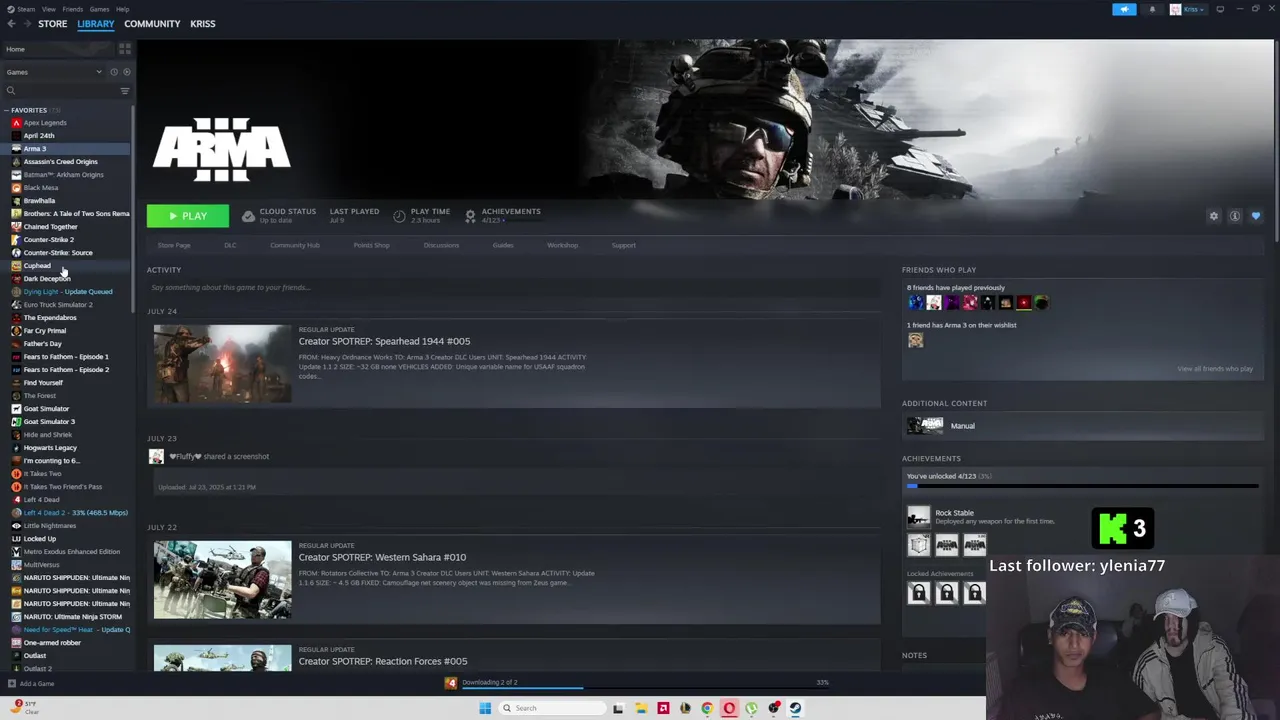Open the Manual additional content item
The width and height of the screenshot is (1280, 720).
coord(1082,426)
